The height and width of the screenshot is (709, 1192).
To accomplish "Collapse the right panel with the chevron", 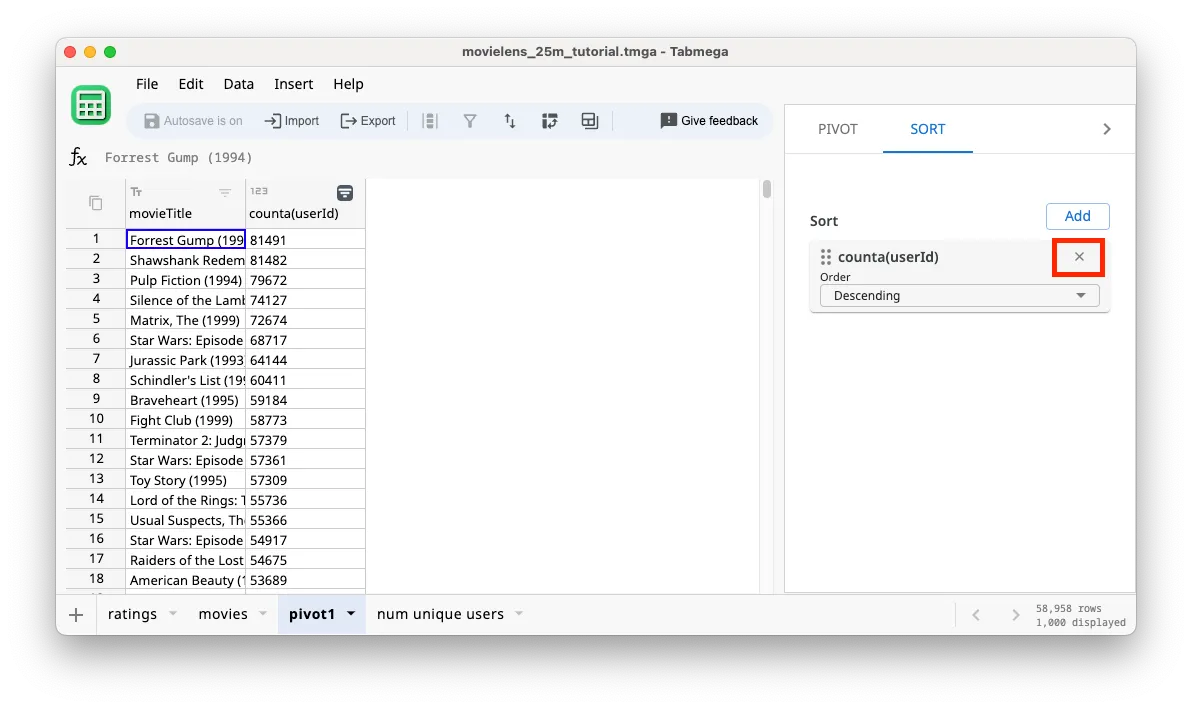I will point(1106,128).
